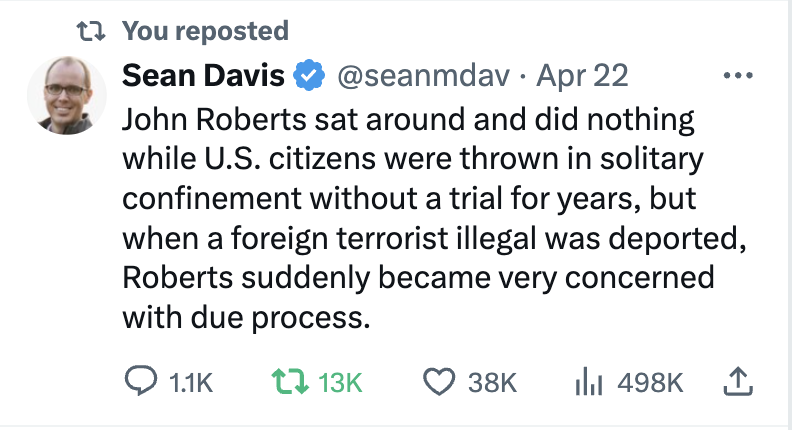Open the three-dot more options menu

coord(738,76)
